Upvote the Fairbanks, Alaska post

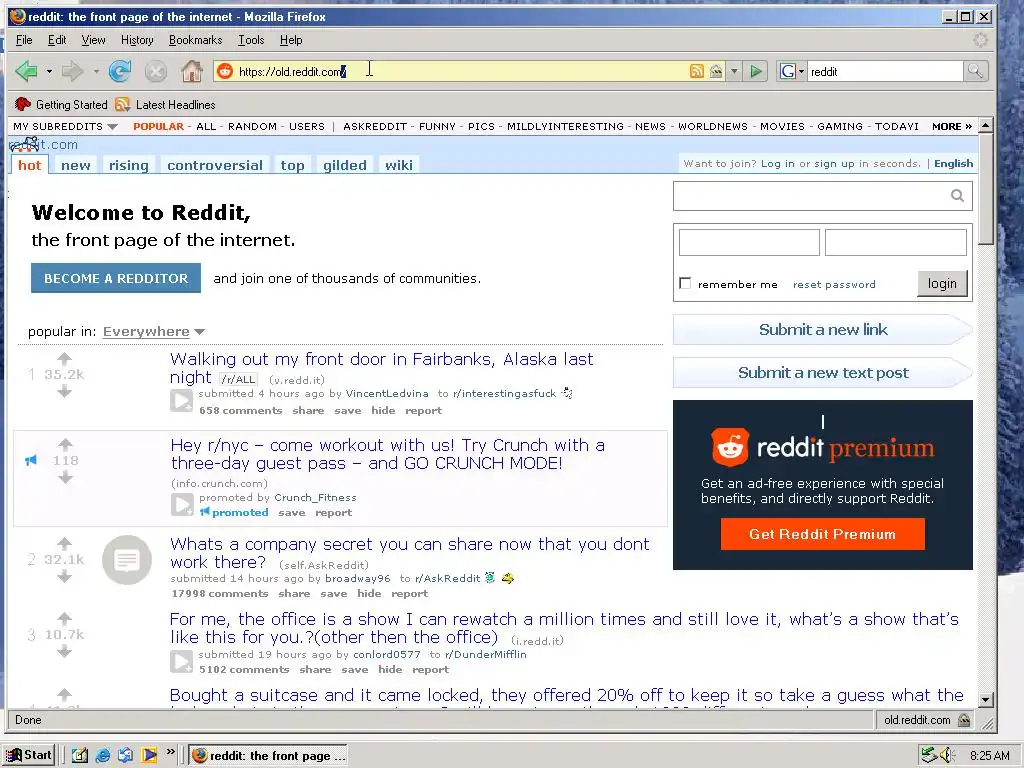coord(64,358)
